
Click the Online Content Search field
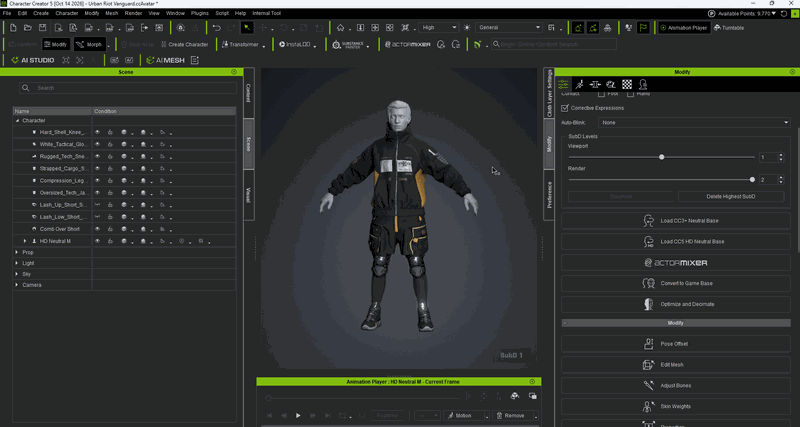point(554,44)
